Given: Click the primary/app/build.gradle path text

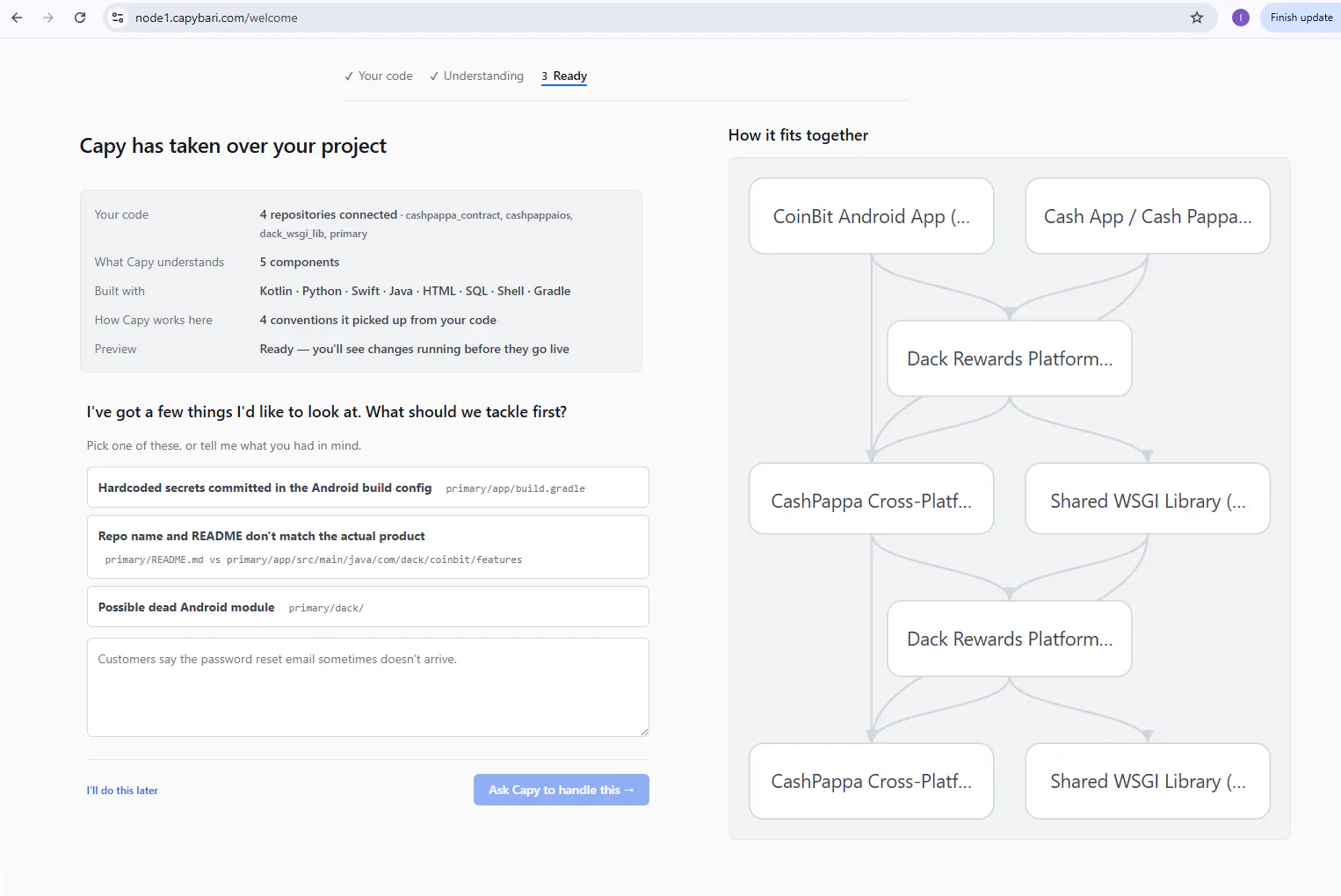Looking at the screenshot, I should [515, 488].
